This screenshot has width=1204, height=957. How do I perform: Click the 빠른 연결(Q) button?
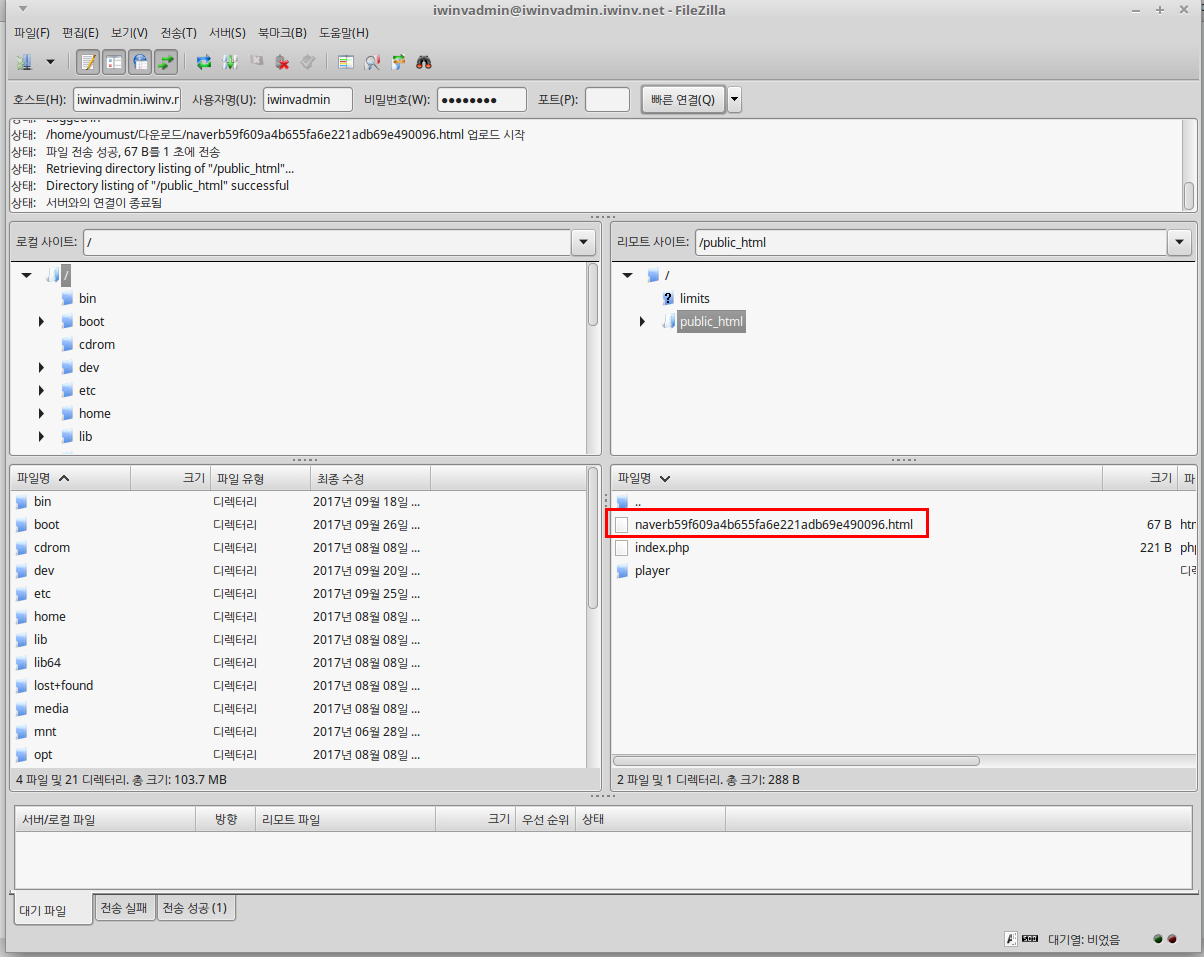(683, 99)
